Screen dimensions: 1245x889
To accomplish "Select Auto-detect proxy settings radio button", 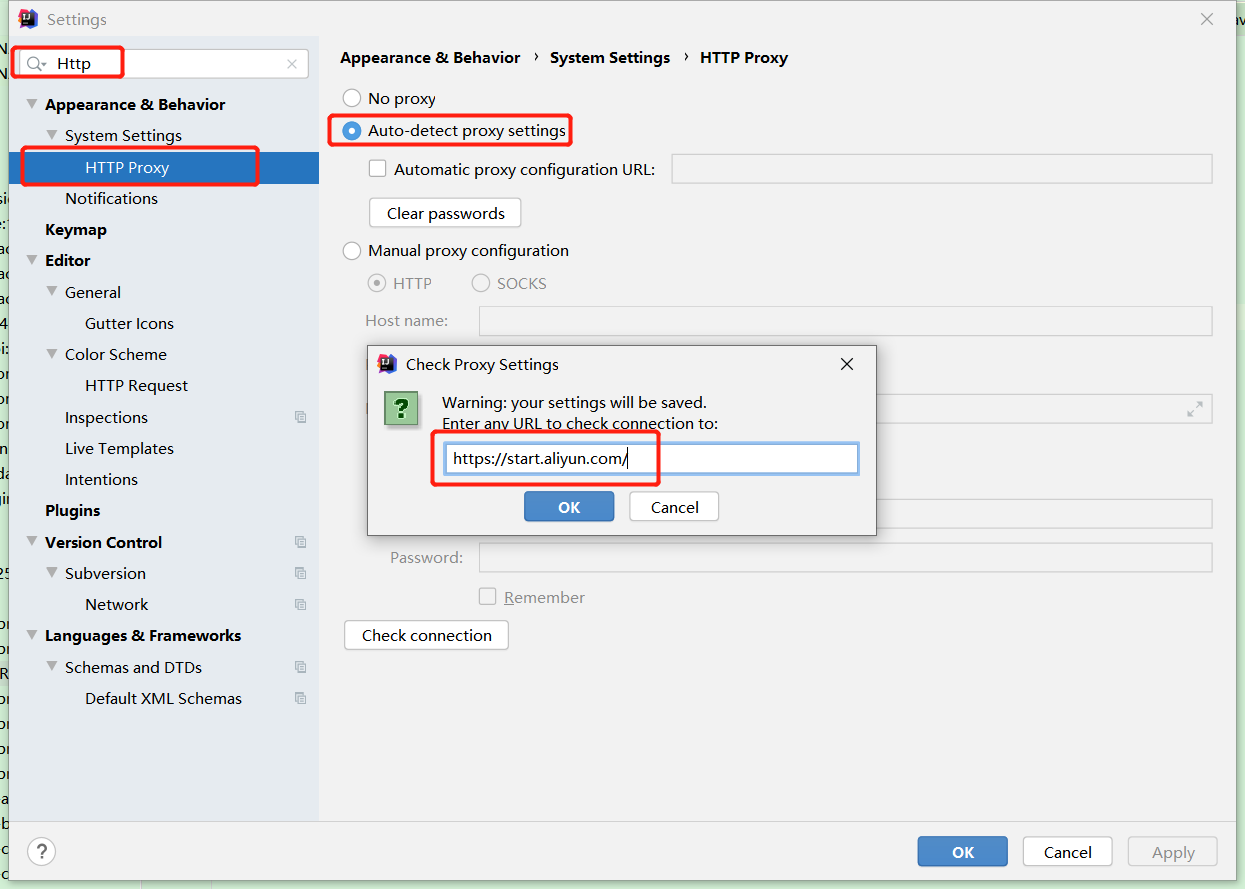I will tap(352, 130).
